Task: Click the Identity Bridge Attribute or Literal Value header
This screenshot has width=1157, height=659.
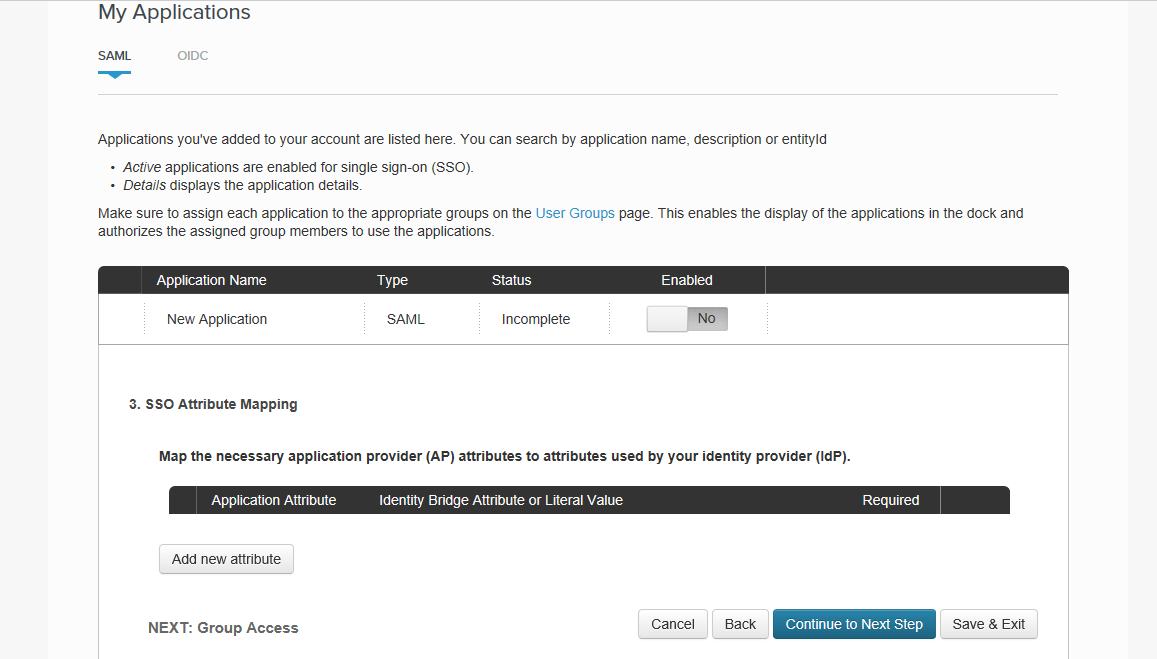Action: [501, 500]
